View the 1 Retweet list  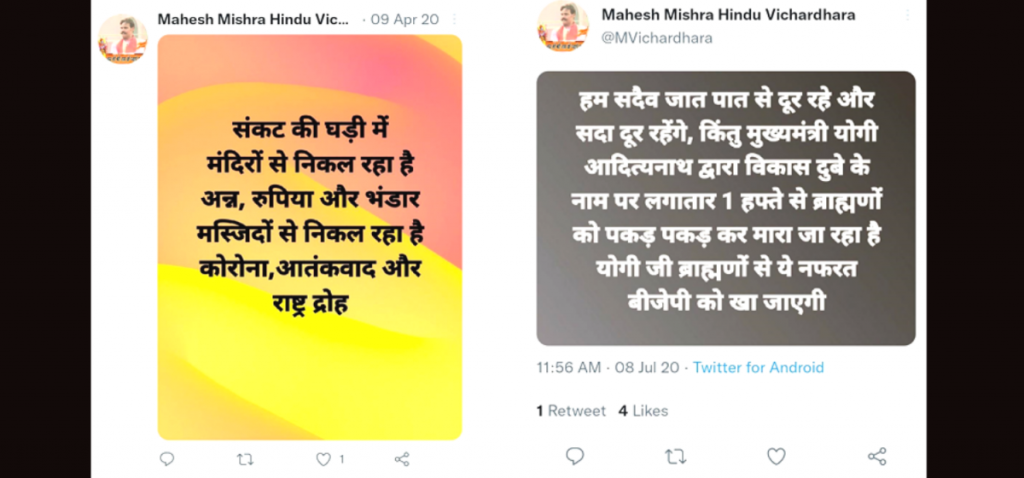click(x=571, y=411)
